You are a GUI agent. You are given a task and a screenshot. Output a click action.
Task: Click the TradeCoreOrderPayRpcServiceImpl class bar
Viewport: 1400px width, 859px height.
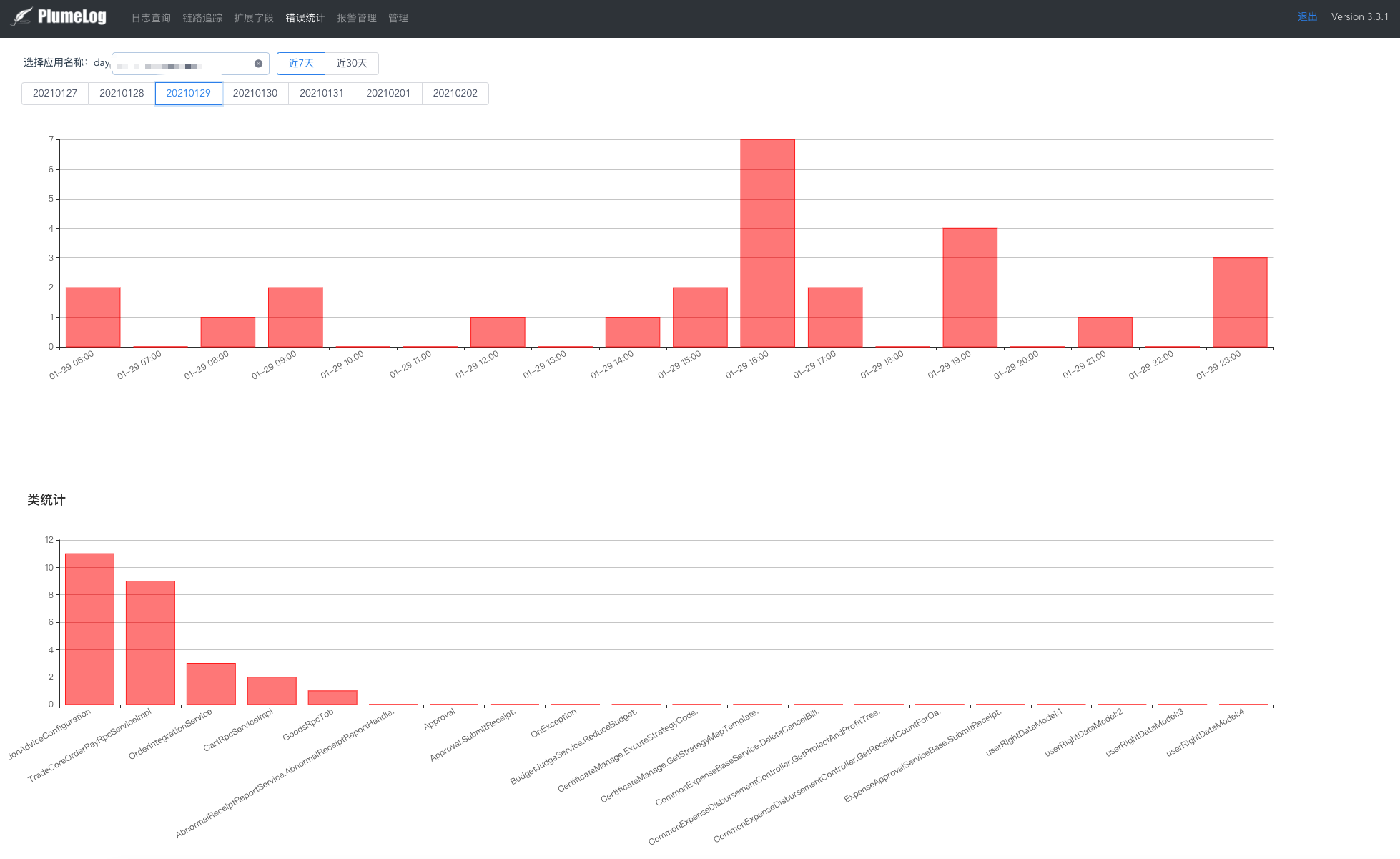tap(150, 642)
